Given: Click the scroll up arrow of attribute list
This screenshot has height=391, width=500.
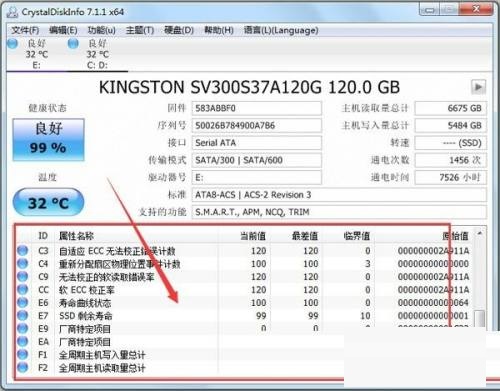Looking at the screenshot, I should pyautogui.click(x=480, y=233).
